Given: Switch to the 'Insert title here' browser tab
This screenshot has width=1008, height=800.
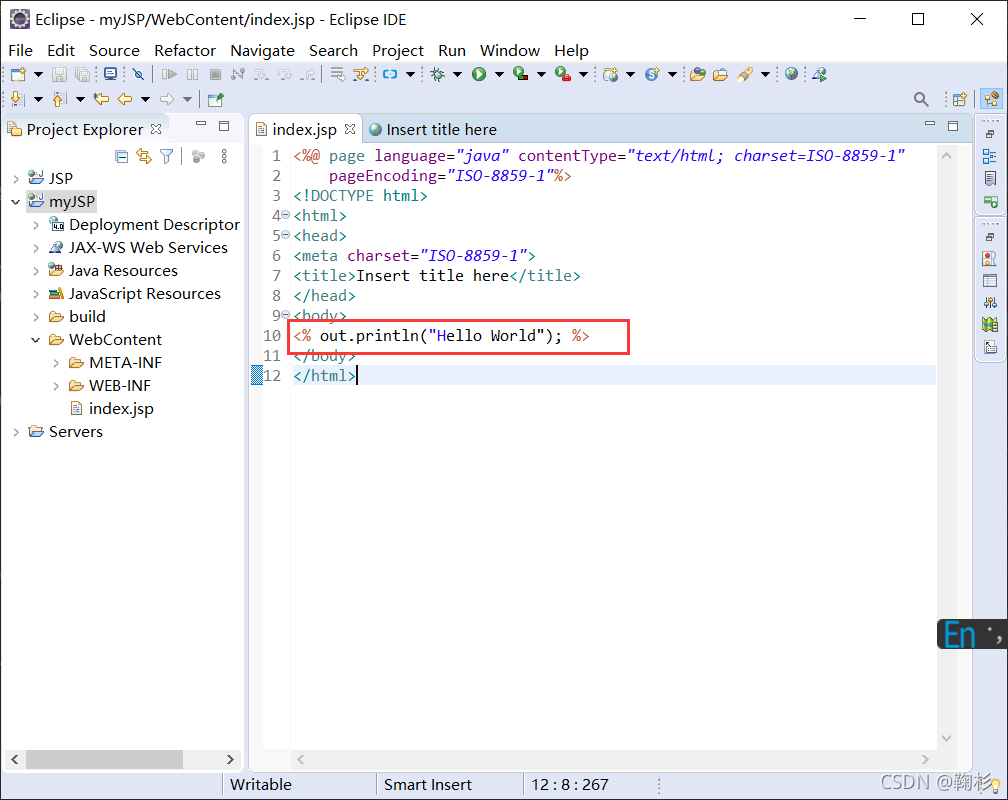Looking at the screenshot, I should pos(433,130).
